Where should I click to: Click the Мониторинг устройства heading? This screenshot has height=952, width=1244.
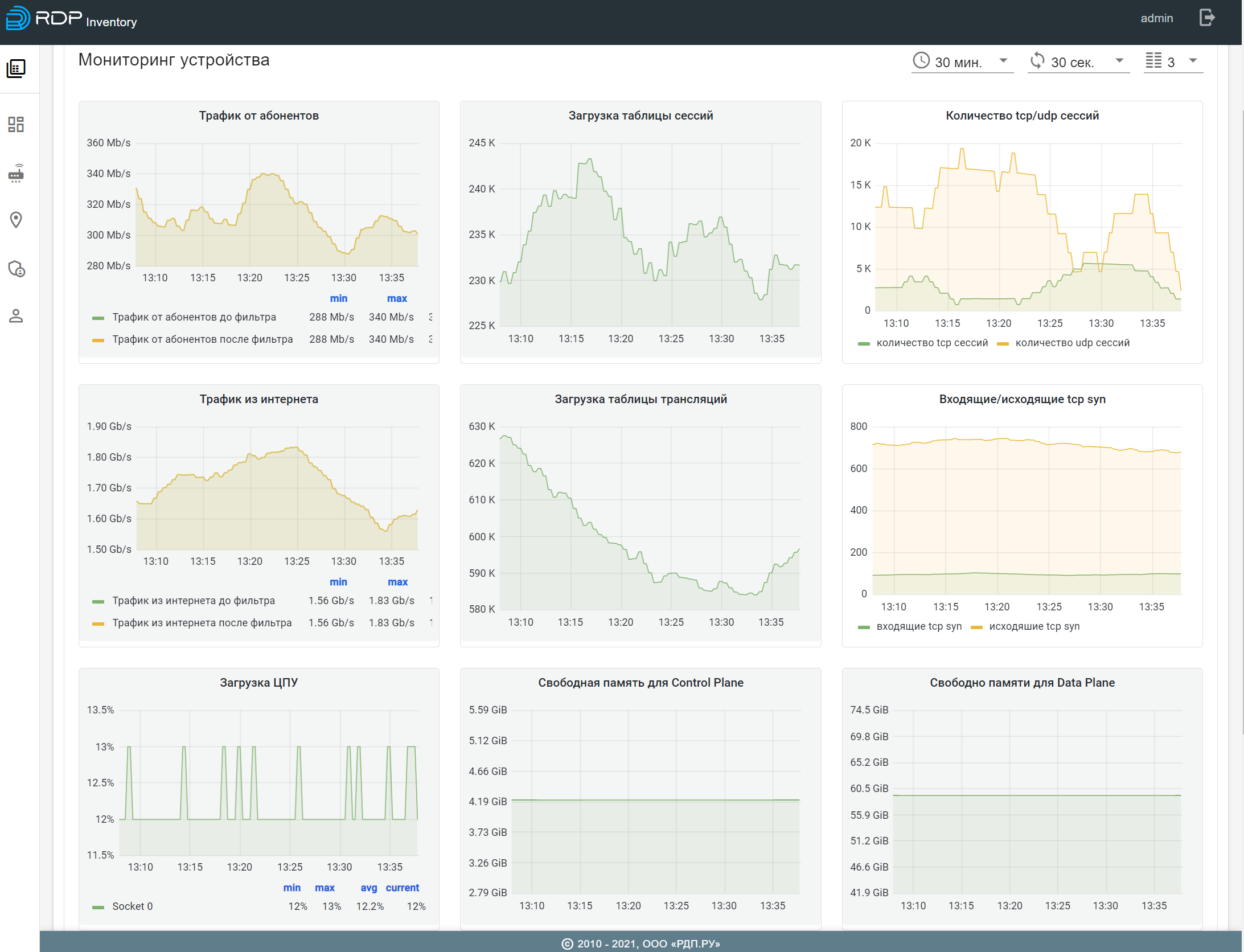[174, 60]
